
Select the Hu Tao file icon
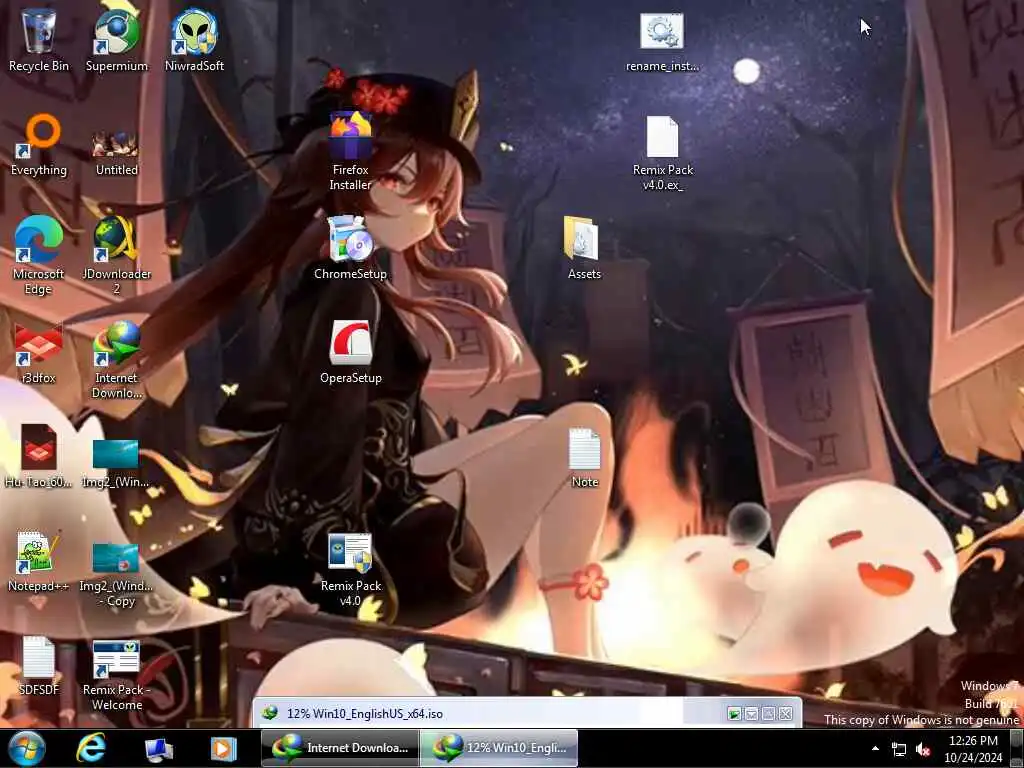click(39, 457)
